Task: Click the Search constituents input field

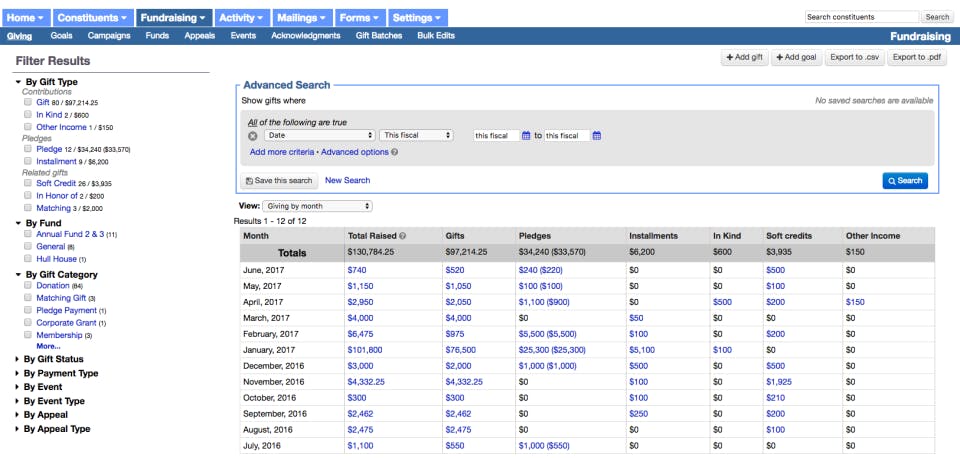Action: pyautogui.click(x=861, y=17)
